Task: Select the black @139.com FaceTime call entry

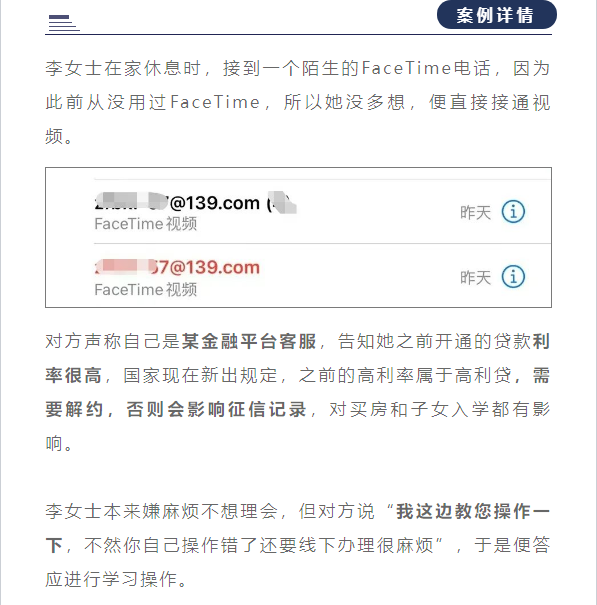Action: click(x=322, y=211)
